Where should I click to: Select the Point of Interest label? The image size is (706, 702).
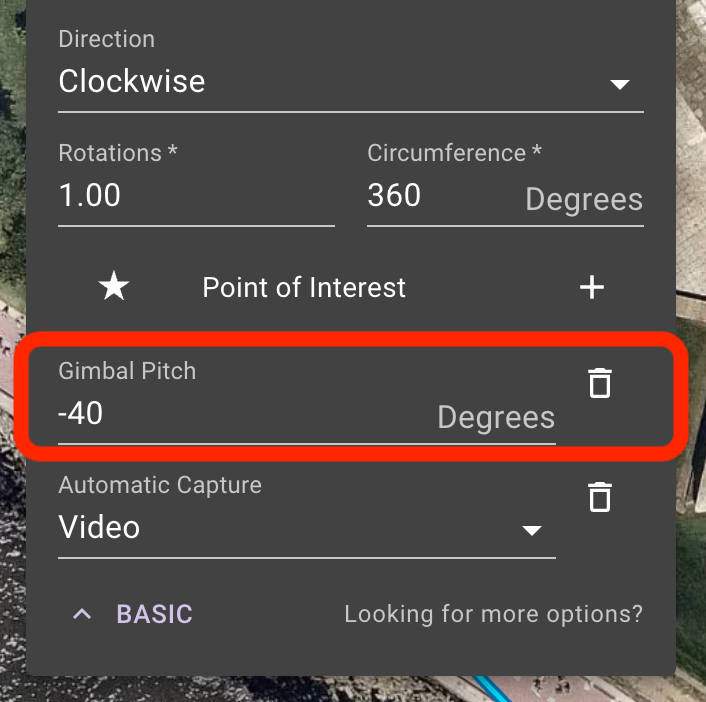point(304,287)
